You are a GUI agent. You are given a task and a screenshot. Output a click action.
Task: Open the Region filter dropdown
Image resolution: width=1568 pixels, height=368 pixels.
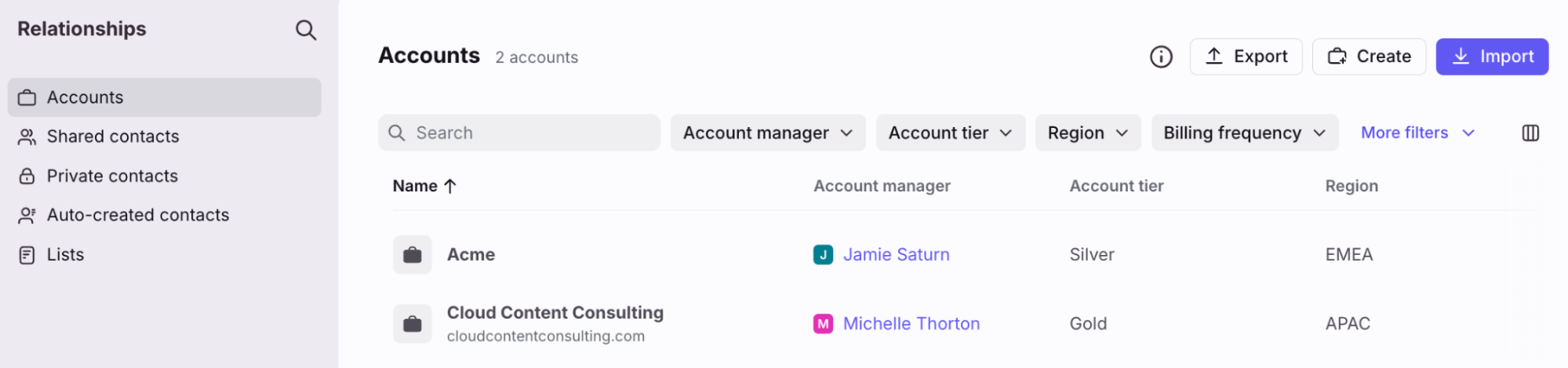point(1088,133)
